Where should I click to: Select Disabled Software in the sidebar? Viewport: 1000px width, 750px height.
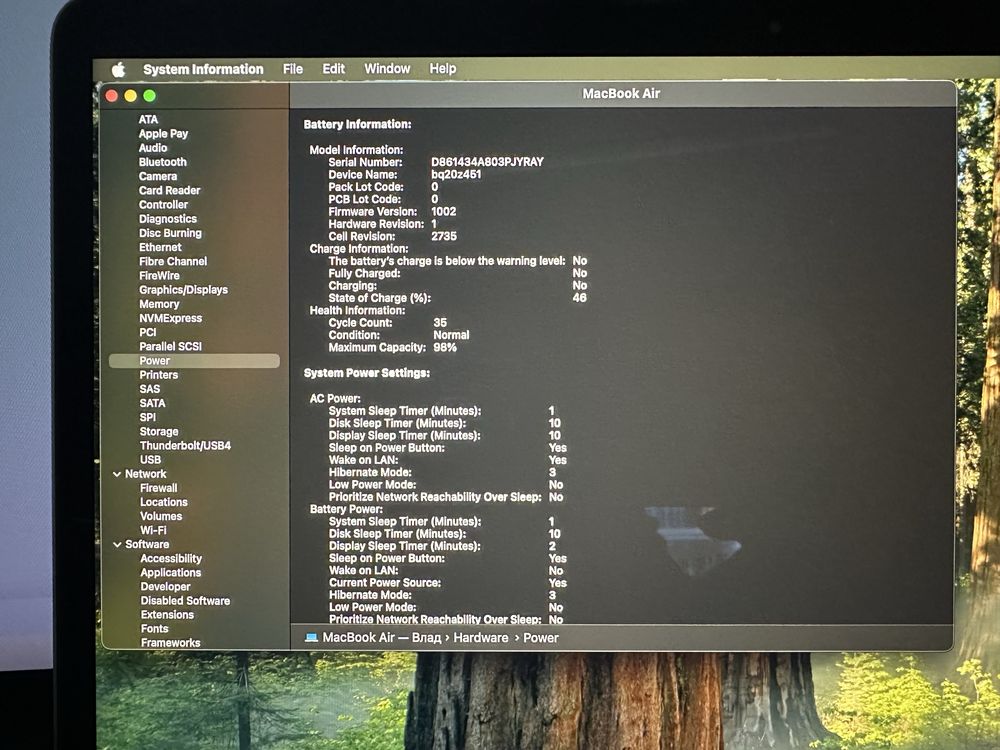(185, 600)
